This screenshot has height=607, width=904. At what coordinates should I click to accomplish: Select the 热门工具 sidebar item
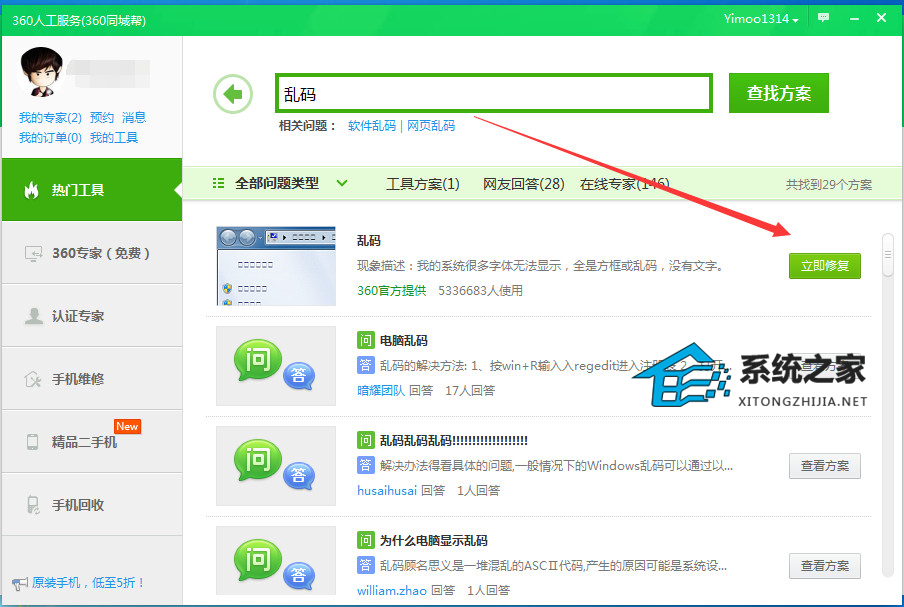92,190
